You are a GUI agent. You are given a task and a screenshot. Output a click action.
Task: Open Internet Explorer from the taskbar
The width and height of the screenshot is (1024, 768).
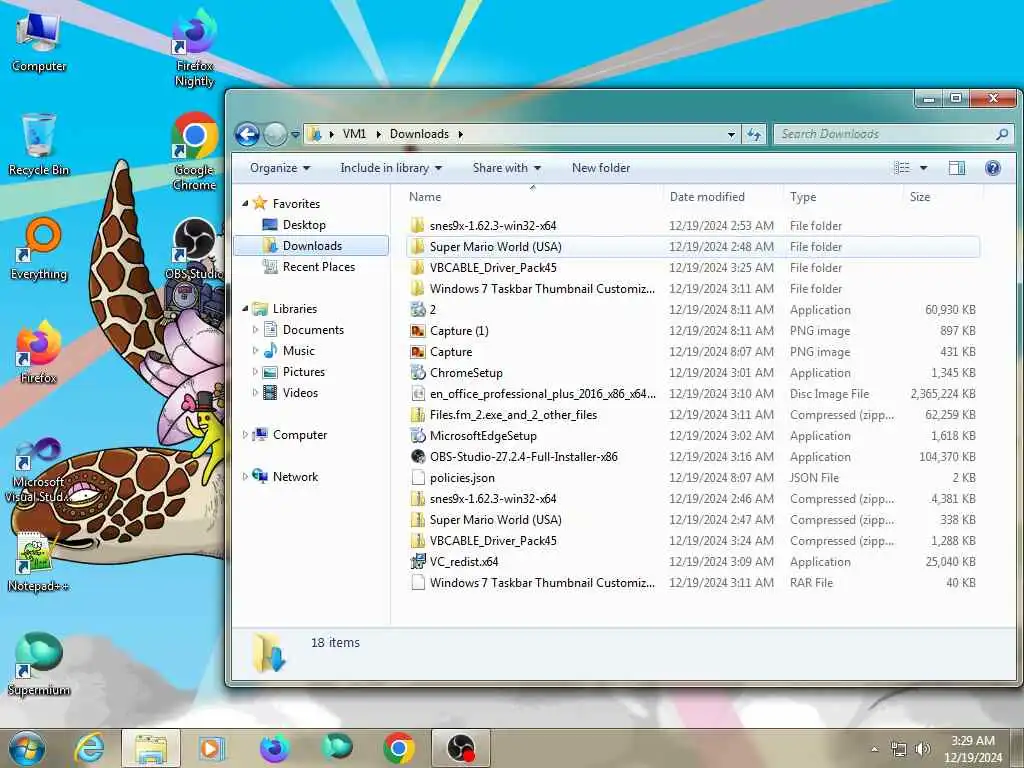pyautogui.click(x=89, y=748)
